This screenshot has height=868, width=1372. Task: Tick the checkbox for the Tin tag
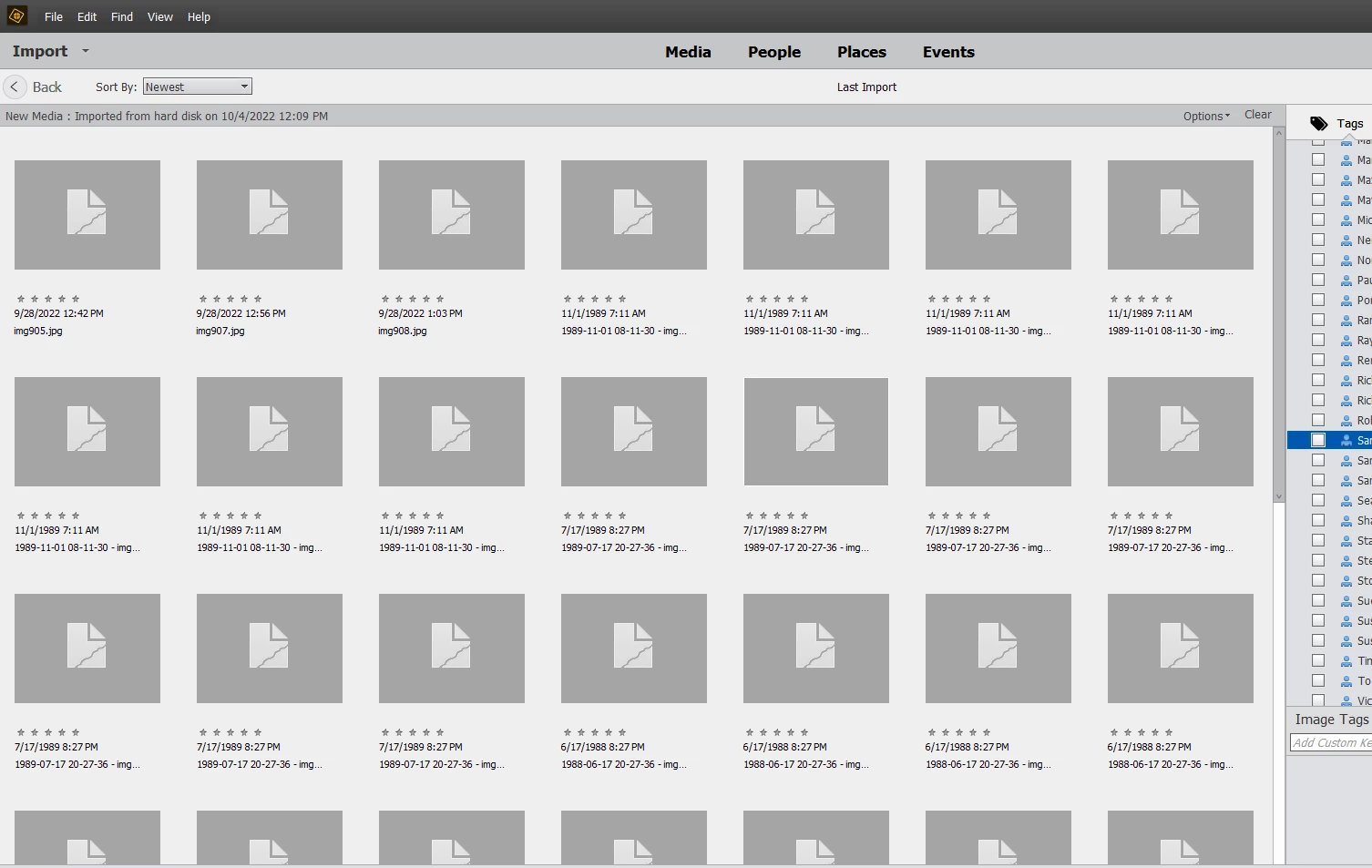click(x=1318, y=660)
